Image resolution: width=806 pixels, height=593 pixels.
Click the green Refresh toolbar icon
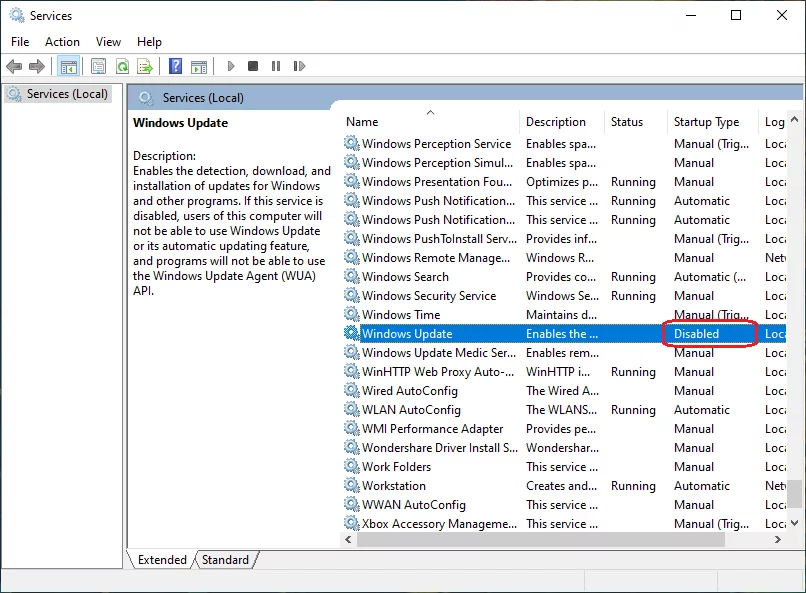coord(122,66)
